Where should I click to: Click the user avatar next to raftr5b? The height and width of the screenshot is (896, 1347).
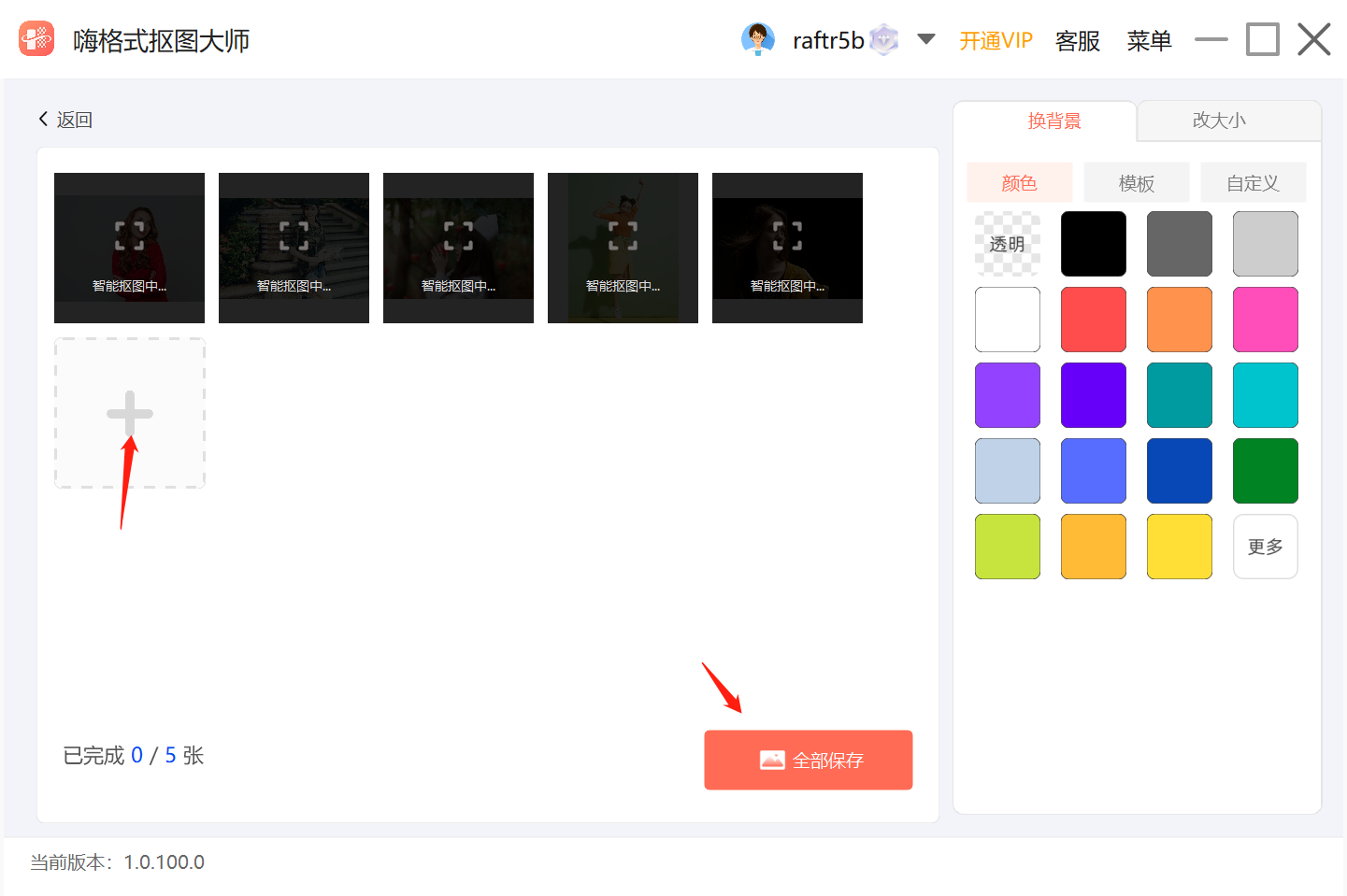758,39
